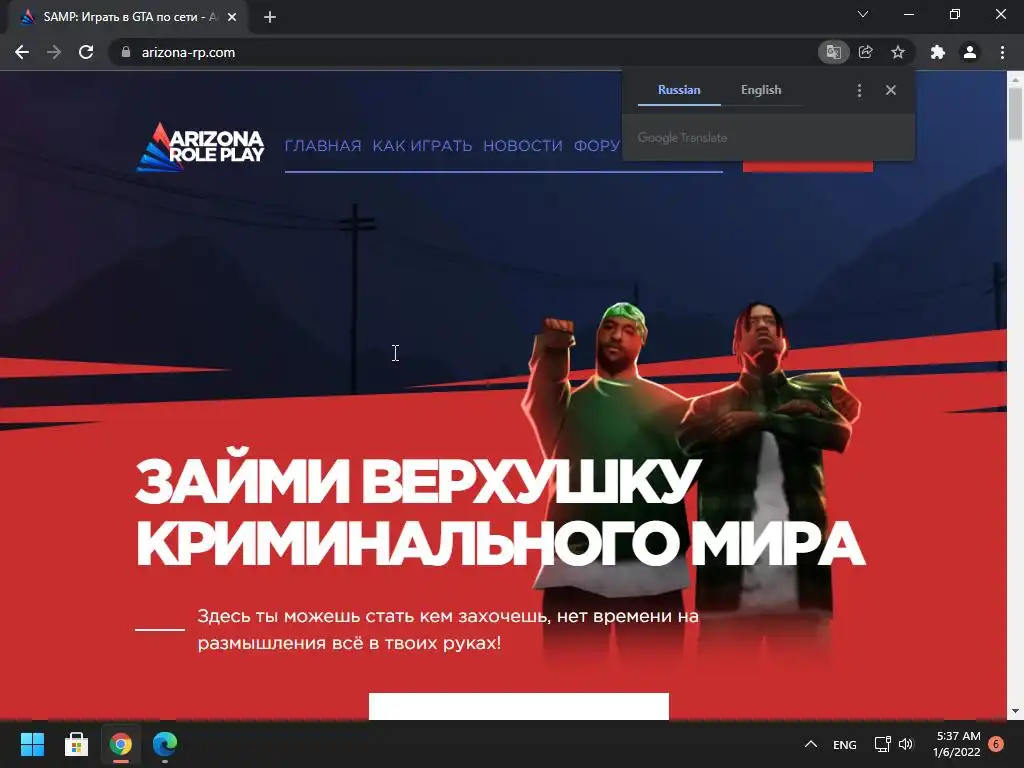Launch Microsoft Store from the taskbar
This screenshot has height=768, width=1024.
point(76,744)
